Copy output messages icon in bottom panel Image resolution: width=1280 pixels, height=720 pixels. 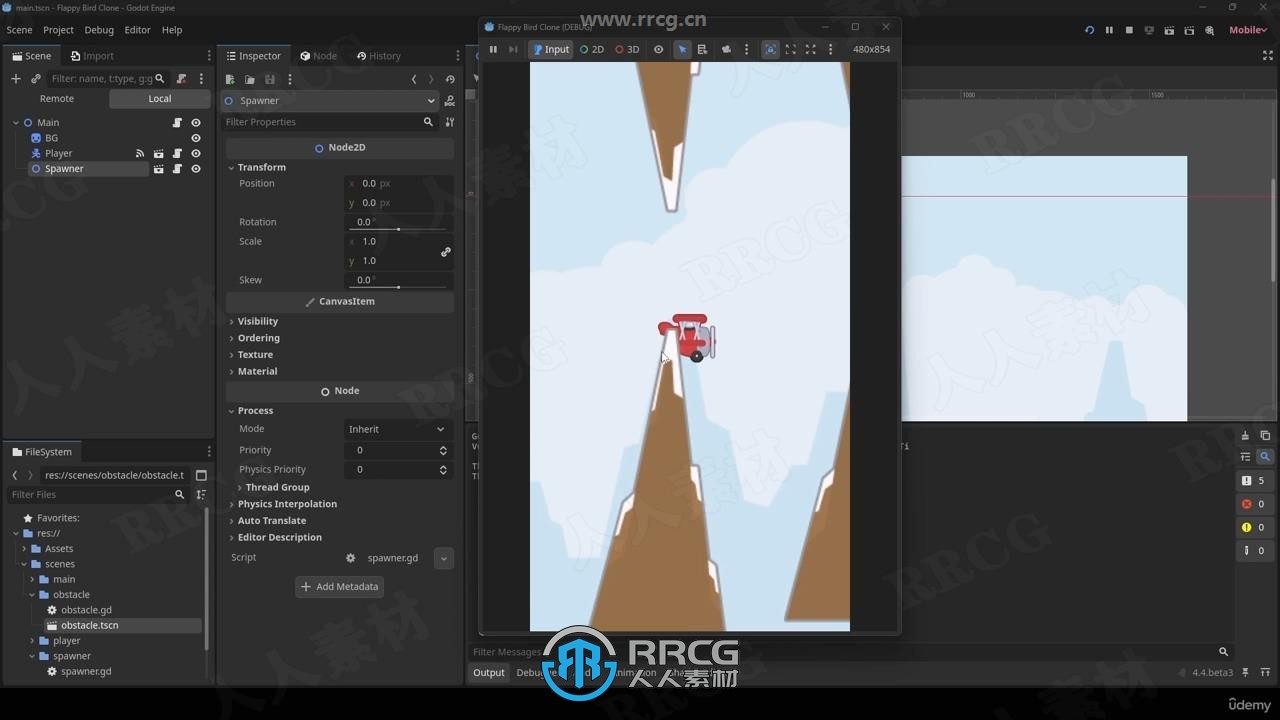click(1265, 435)
